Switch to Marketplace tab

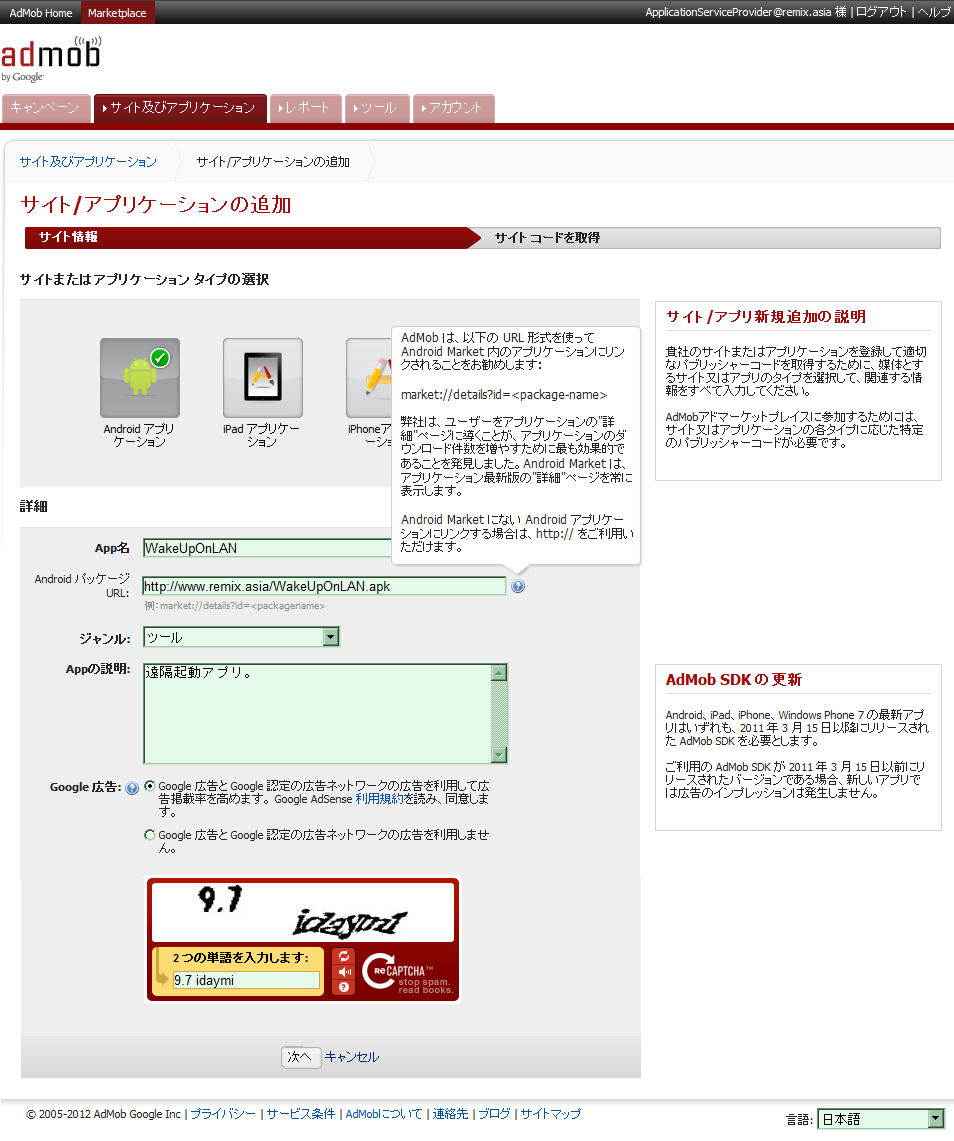pos(117,12)
